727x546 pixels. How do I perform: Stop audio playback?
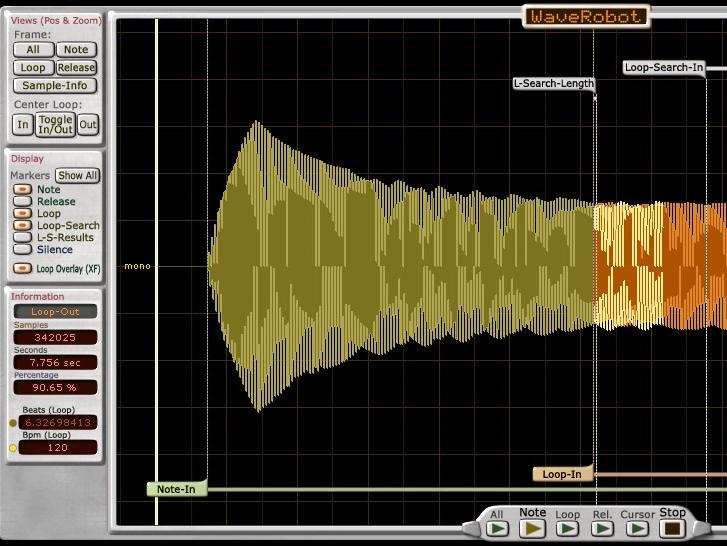pos(672,529)
